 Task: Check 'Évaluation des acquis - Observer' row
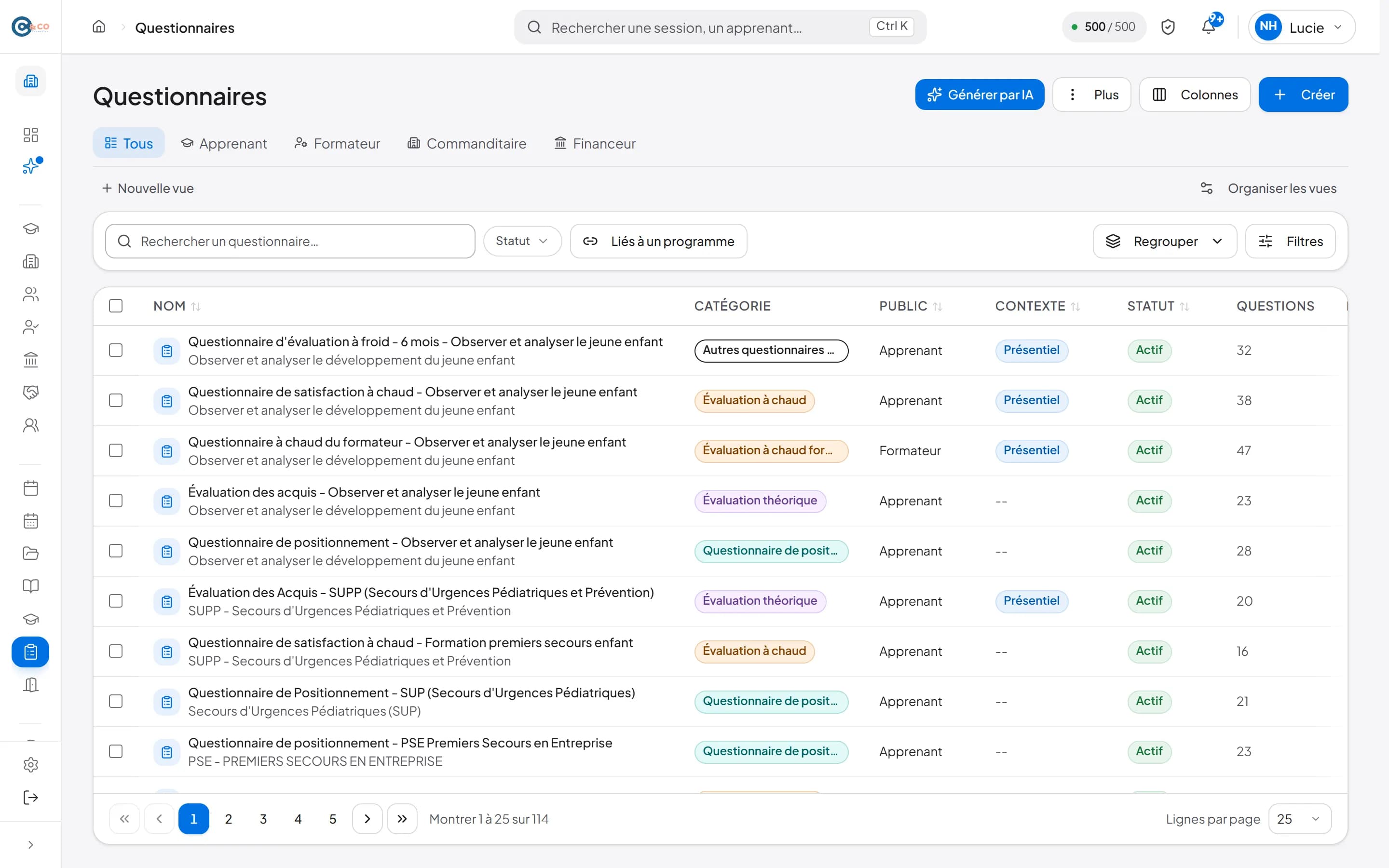point(116,501)
